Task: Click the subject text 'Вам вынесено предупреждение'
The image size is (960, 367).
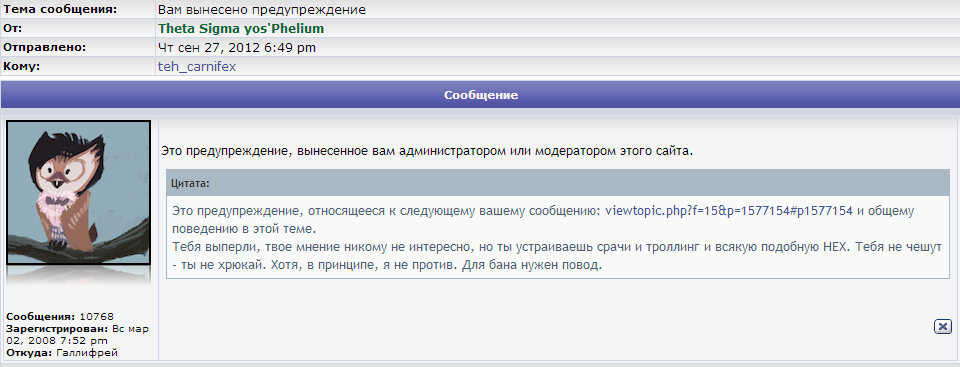Action: coord(261,10)
